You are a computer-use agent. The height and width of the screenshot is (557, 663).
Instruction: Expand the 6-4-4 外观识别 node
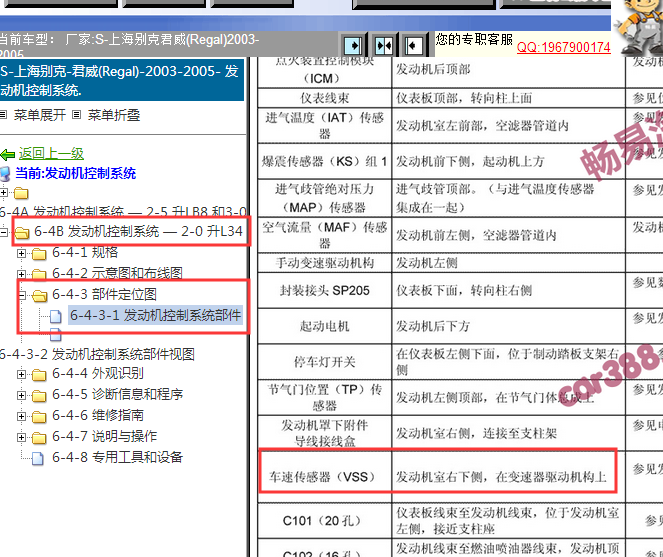pos(21,374)
